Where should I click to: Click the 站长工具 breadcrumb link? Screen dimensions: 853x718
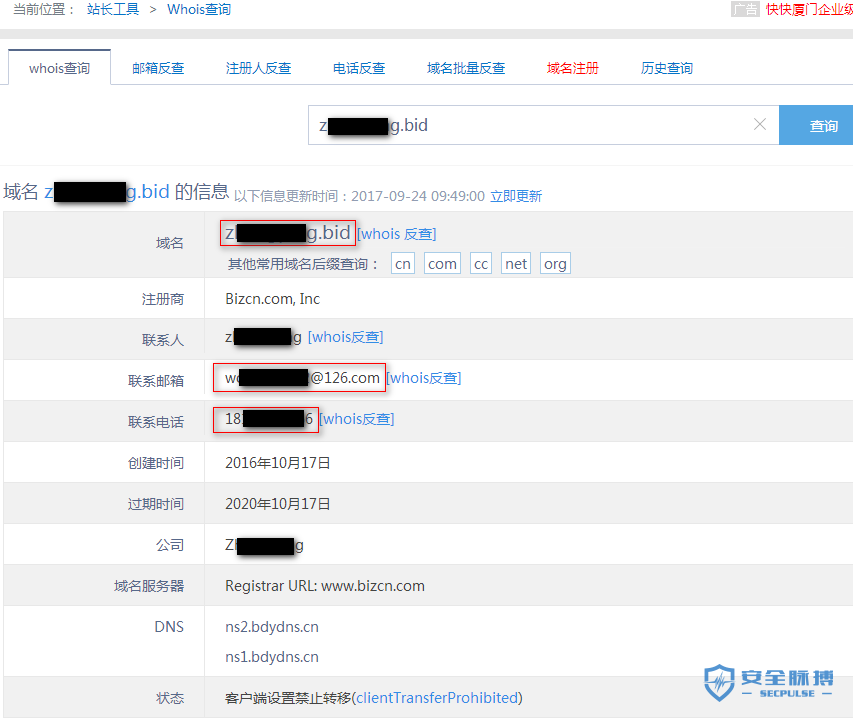[x=112, y=10]
